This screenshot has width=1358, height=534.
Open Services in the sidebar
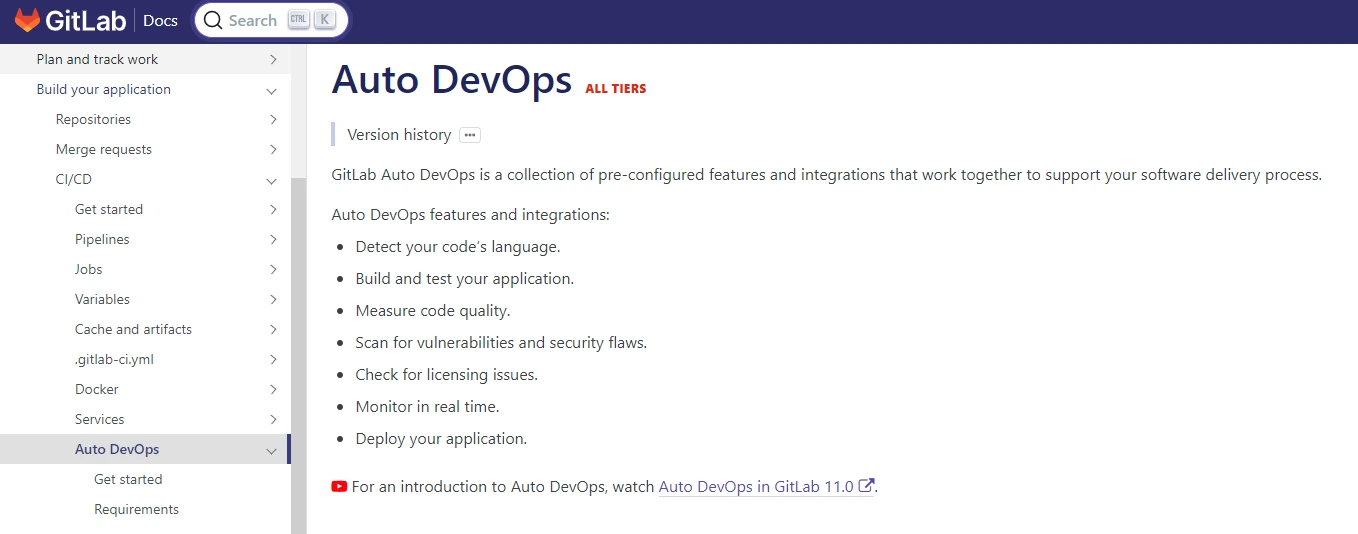(100, 419)
